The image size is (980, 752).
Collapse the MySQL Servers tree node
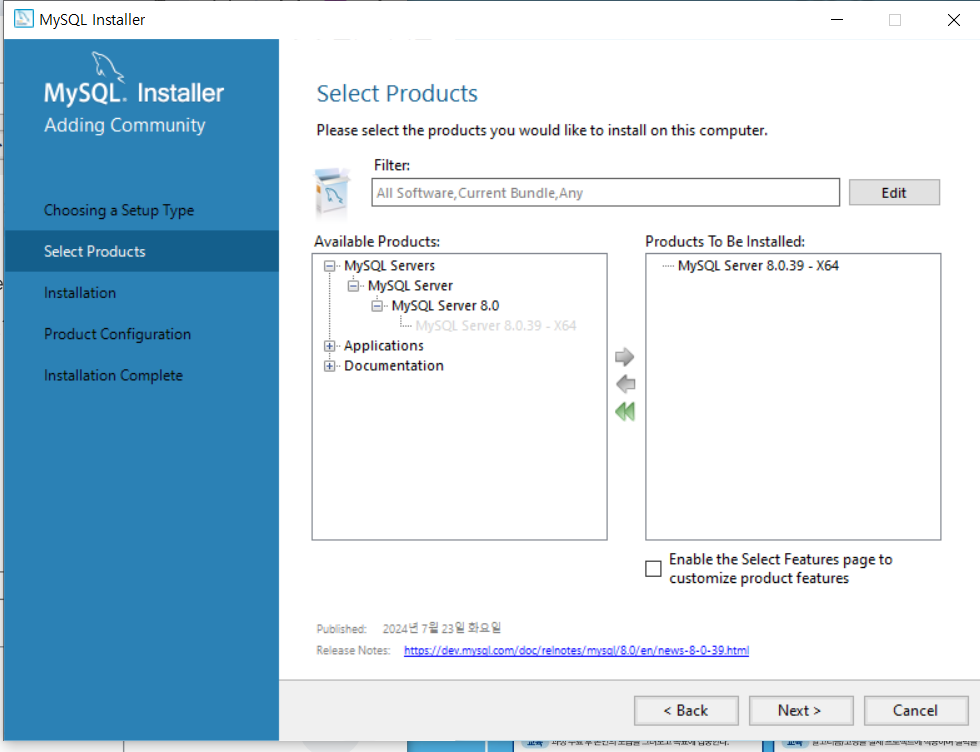click(x=329, y=266)
